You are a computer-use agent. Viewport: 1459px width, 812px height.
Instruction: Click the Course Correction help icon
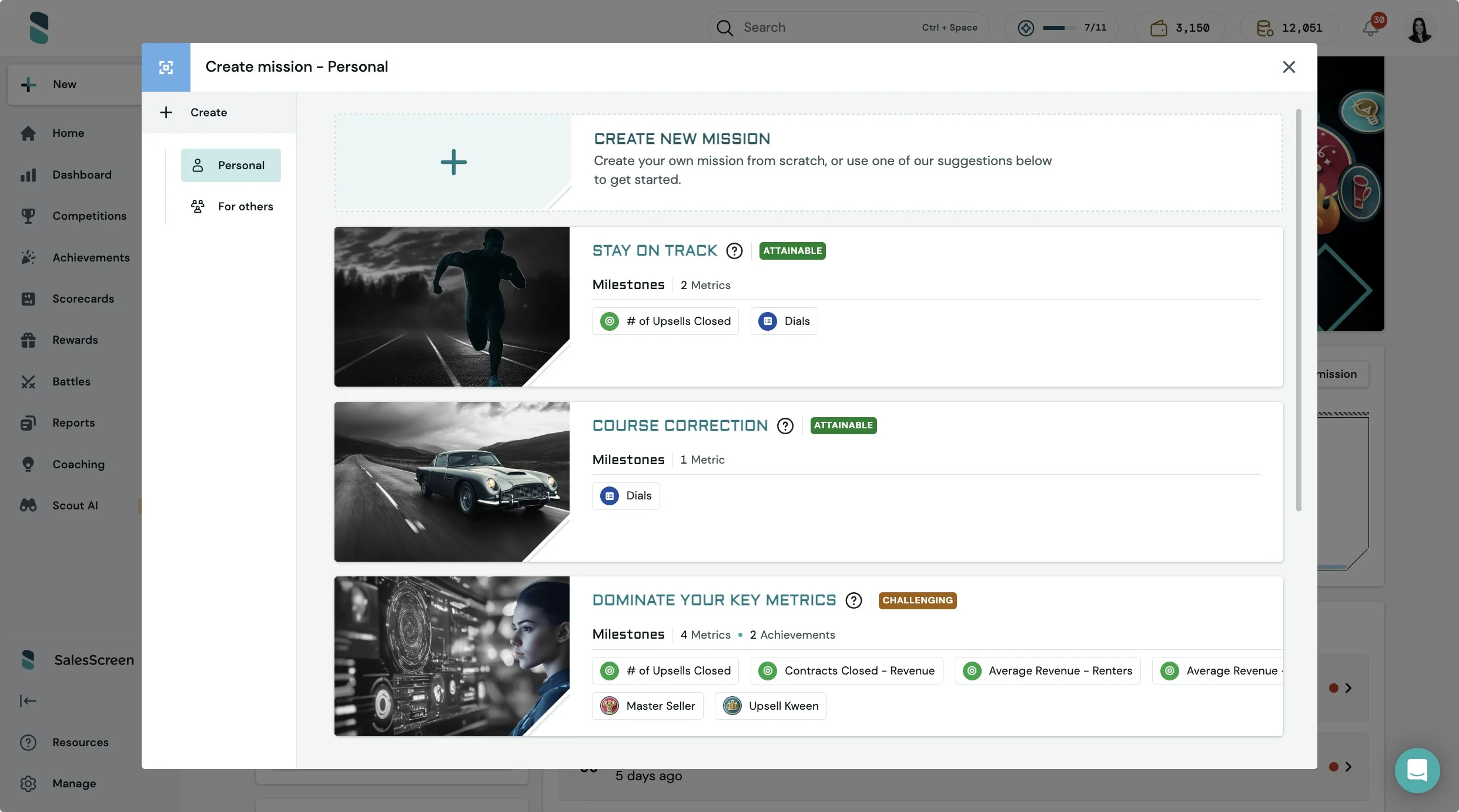[785, 425]
